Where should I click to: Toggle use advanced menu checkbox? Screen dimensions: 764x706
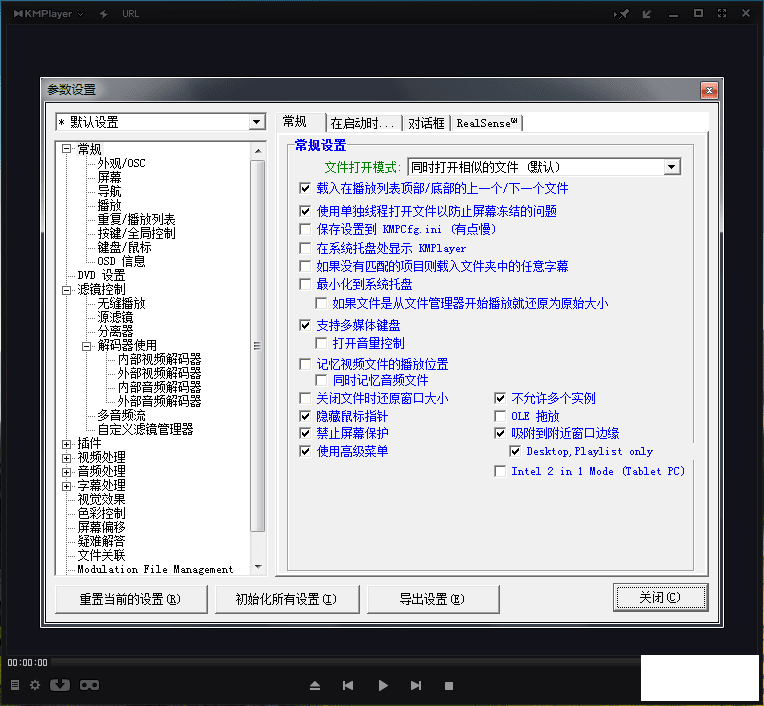coord(305,451)
